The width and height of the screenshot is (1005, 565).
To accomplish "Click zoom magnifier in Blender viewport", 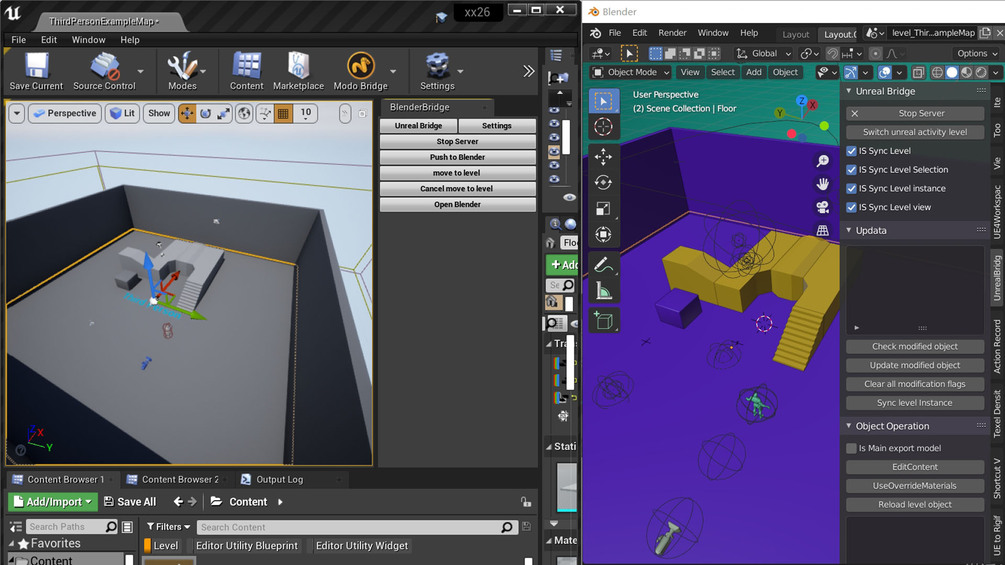I will point(822,161).
